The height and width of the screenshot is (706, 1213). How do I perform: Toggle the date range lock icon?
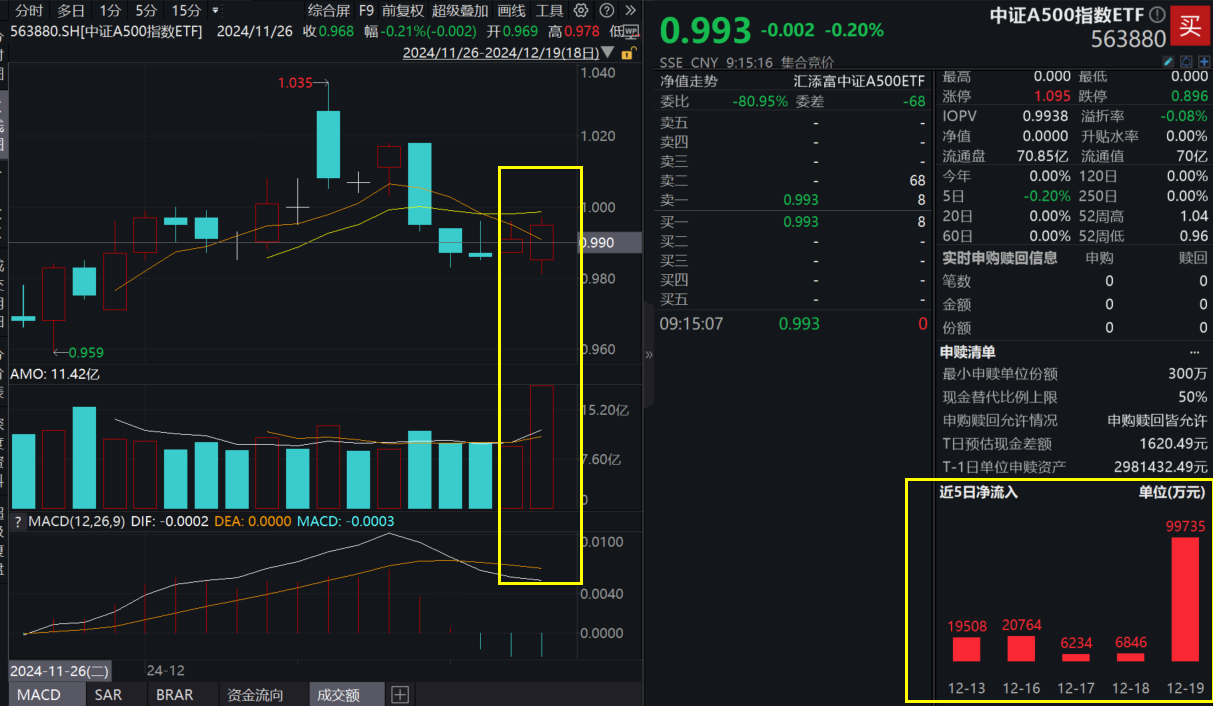coord(627,53)
